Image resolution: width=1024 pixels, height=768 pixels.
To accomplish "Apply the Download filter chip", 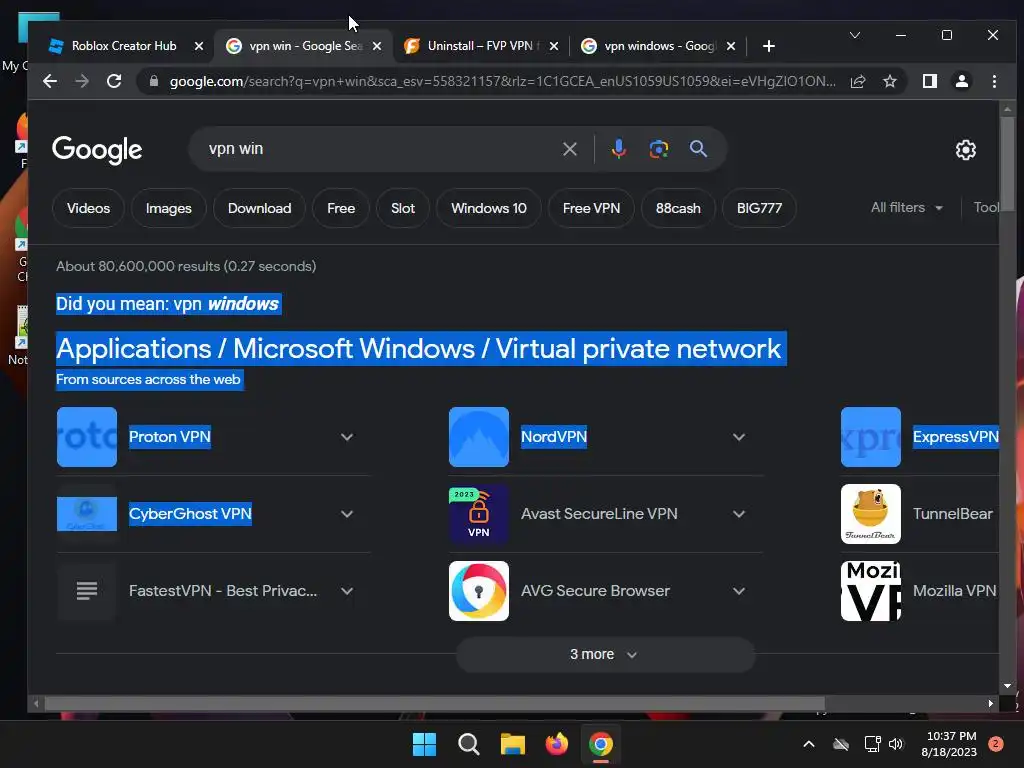I will pyautogui.click(x=259, y=208).
